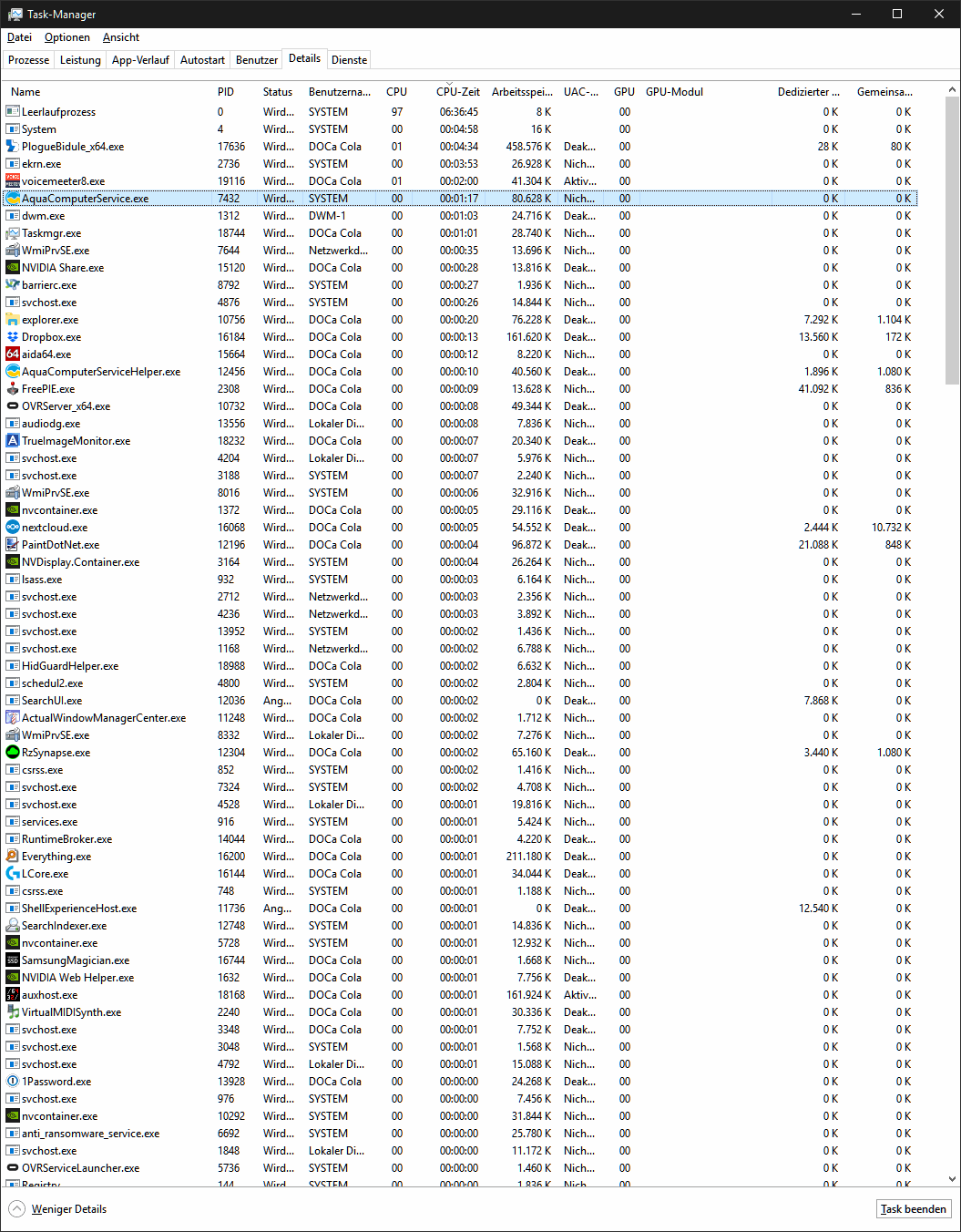Screen dimensions: 961x1232
Task: Select the audiodg.exe process row
Action: pos(460,424)
